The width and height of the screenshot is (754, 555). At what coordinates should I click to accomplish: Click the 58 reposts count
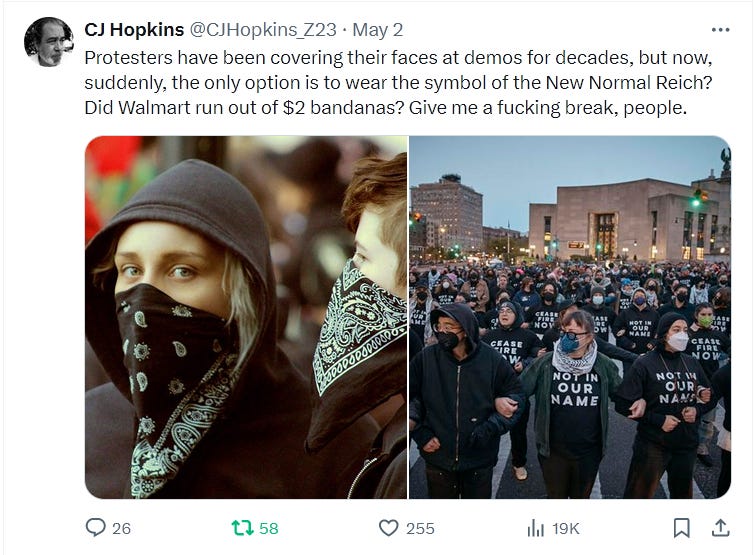[269, 529]
